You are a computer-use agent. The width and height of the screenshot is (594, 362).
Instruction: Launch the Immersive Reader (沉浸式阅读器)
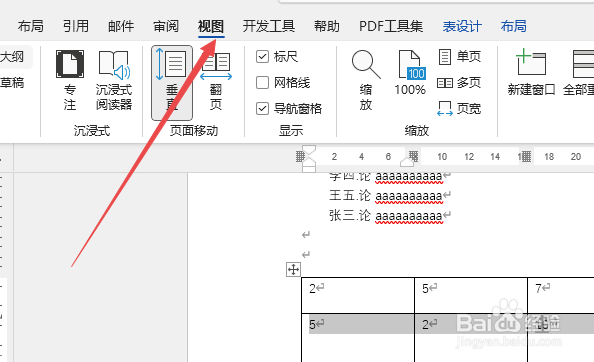[x=114, y=80]
